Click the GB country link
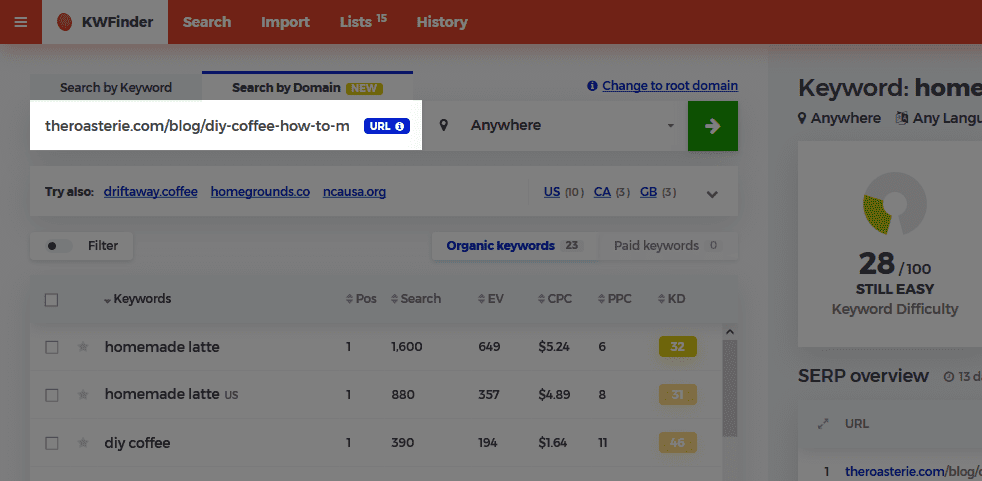The width and height of the screenshot is (982, 481). point(648,192)
